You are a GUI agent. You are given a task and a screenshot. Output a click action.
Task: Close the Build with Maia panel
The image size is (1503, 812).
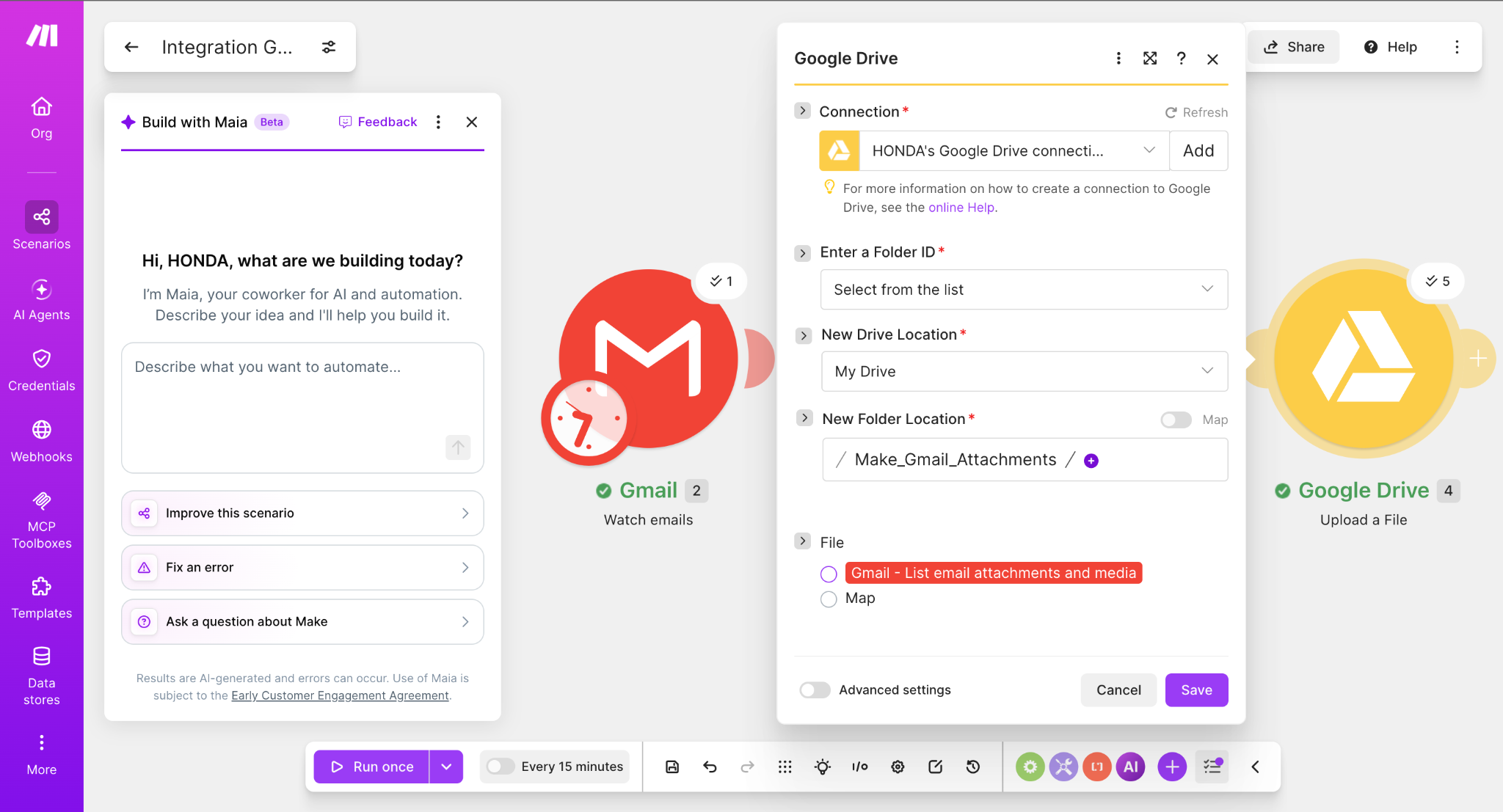[472, 122]
